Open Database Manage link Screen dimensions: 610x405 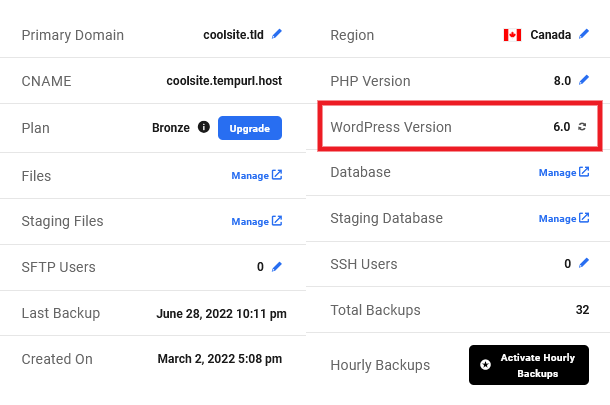[x=564, y=172]
